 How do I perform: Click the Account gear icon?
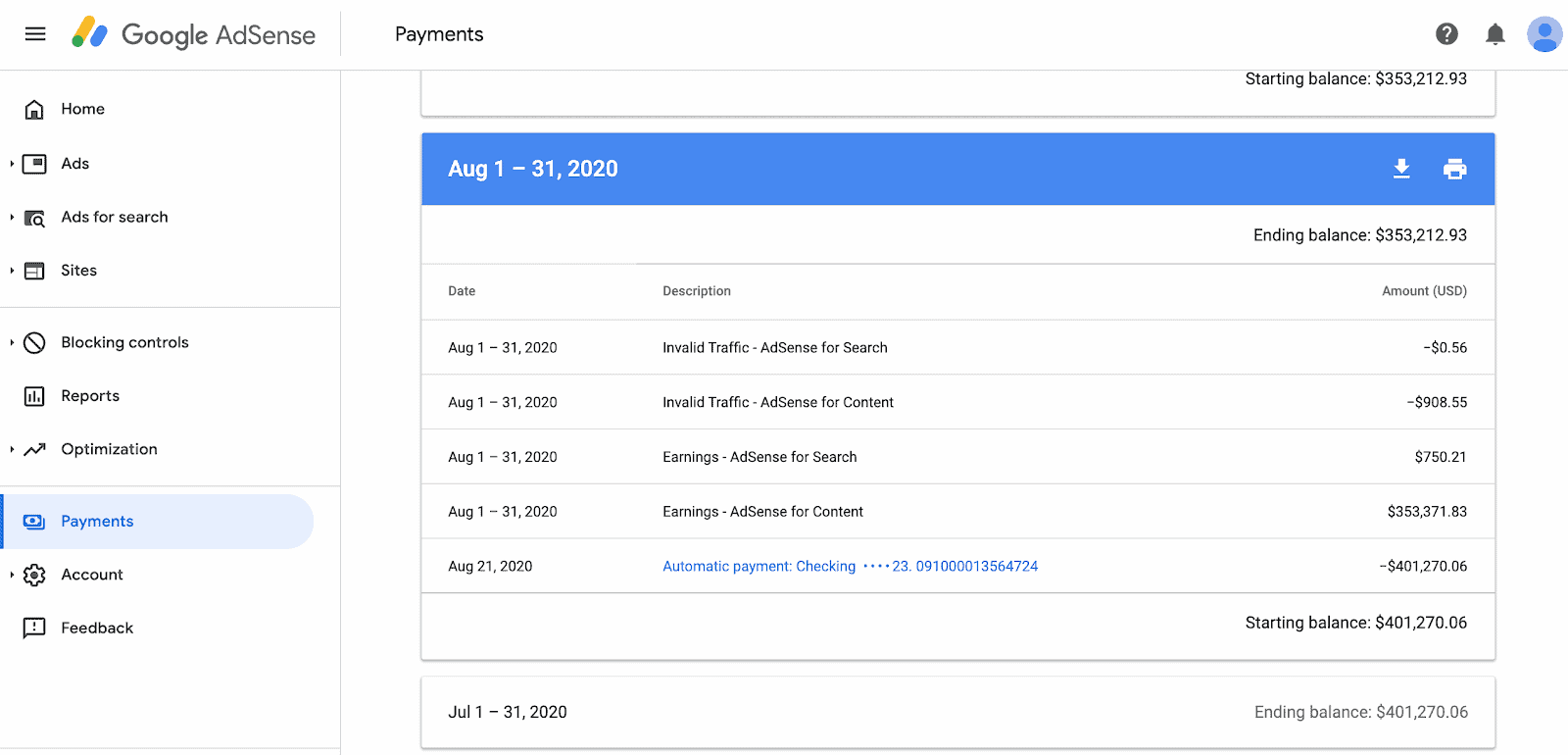pos(34,575)
